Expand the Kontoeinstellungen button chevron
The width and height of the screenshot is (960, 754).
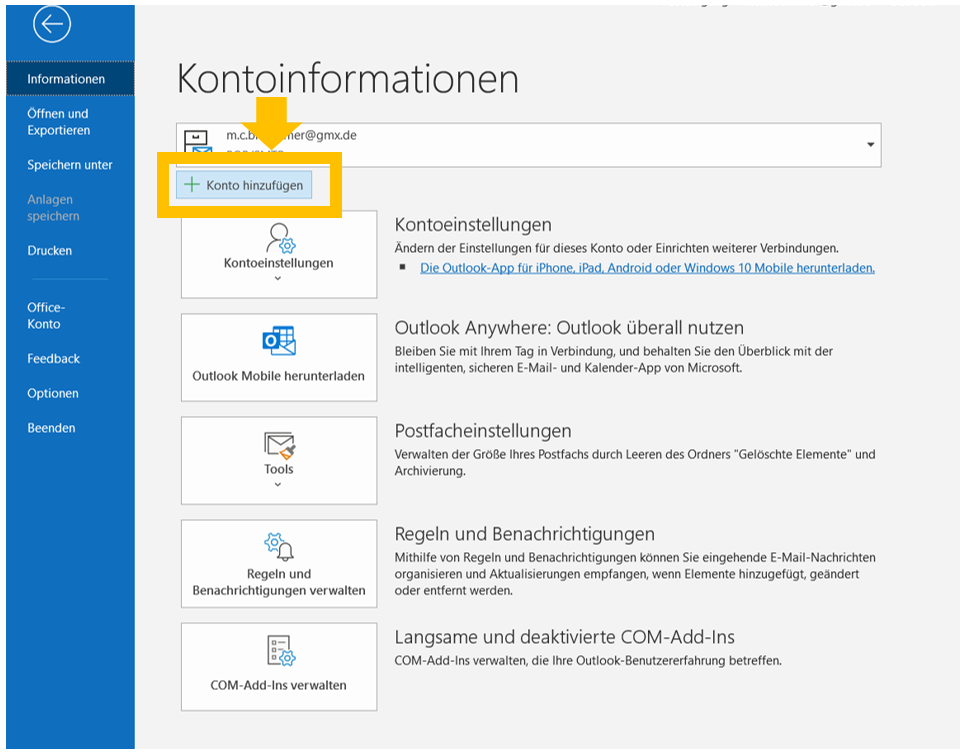pyautogui.click(x=278, y=278)
